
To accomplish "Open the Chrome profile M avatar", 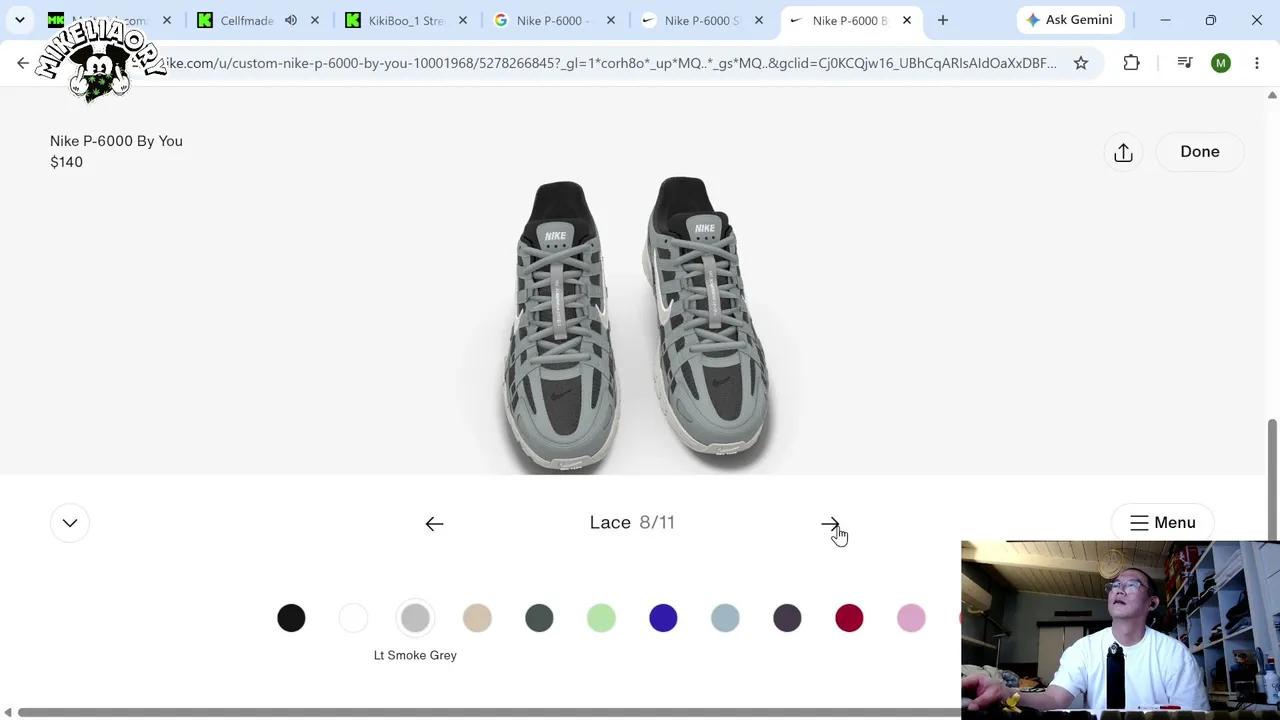I will (x=1221, y=63).
